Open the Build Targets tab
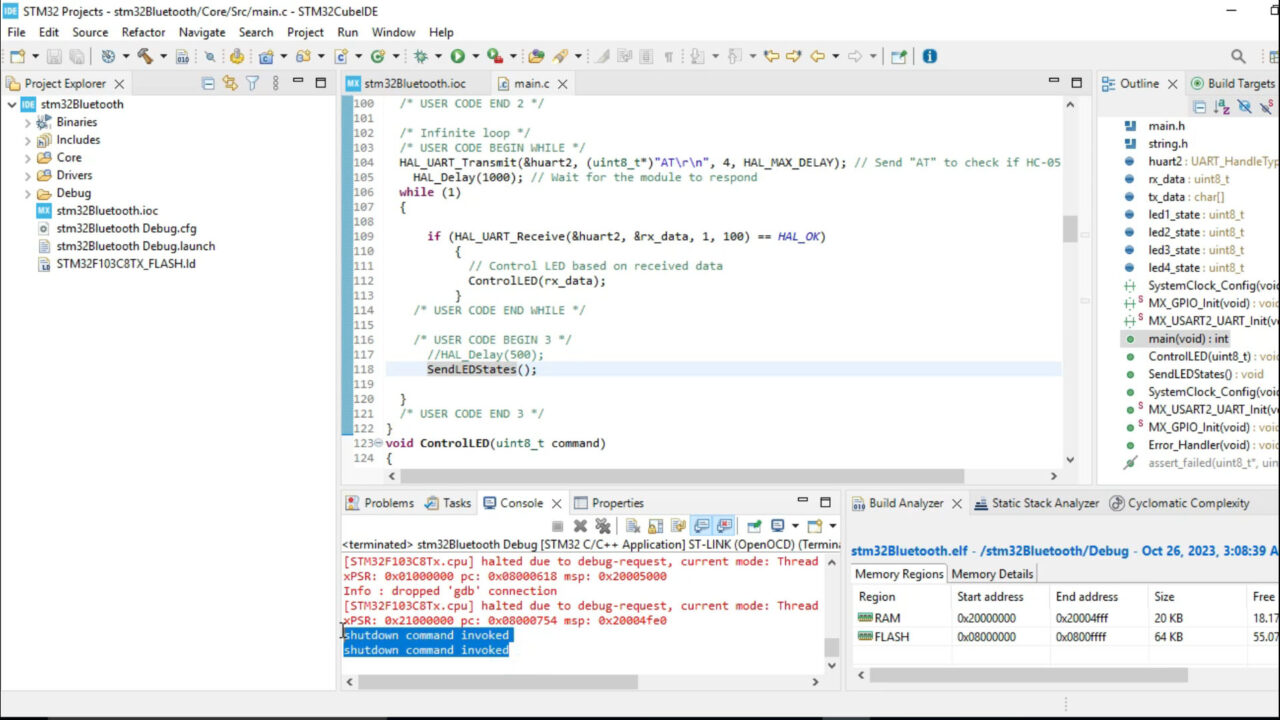The image size is (1280, 720). coord(1232,84)
